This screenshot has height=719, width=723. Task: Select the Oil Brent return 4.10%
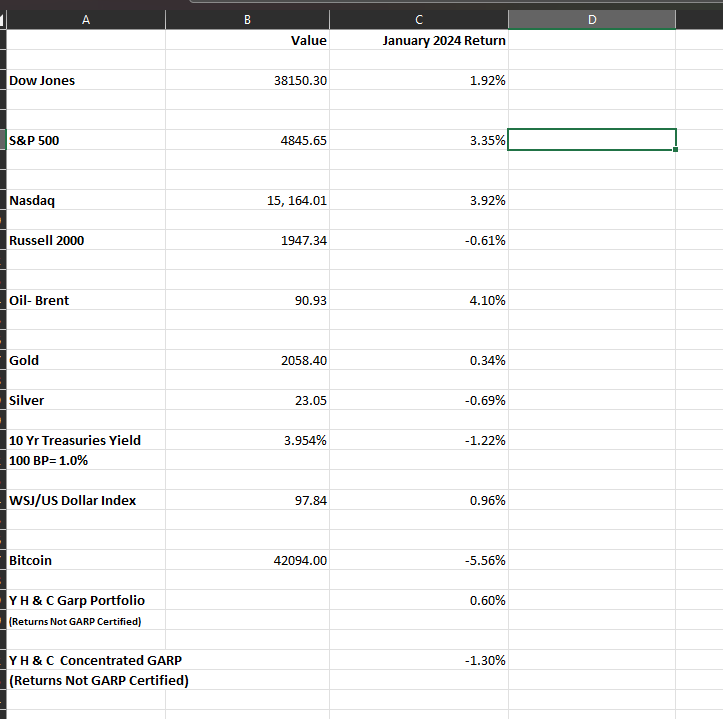point(419,300)
